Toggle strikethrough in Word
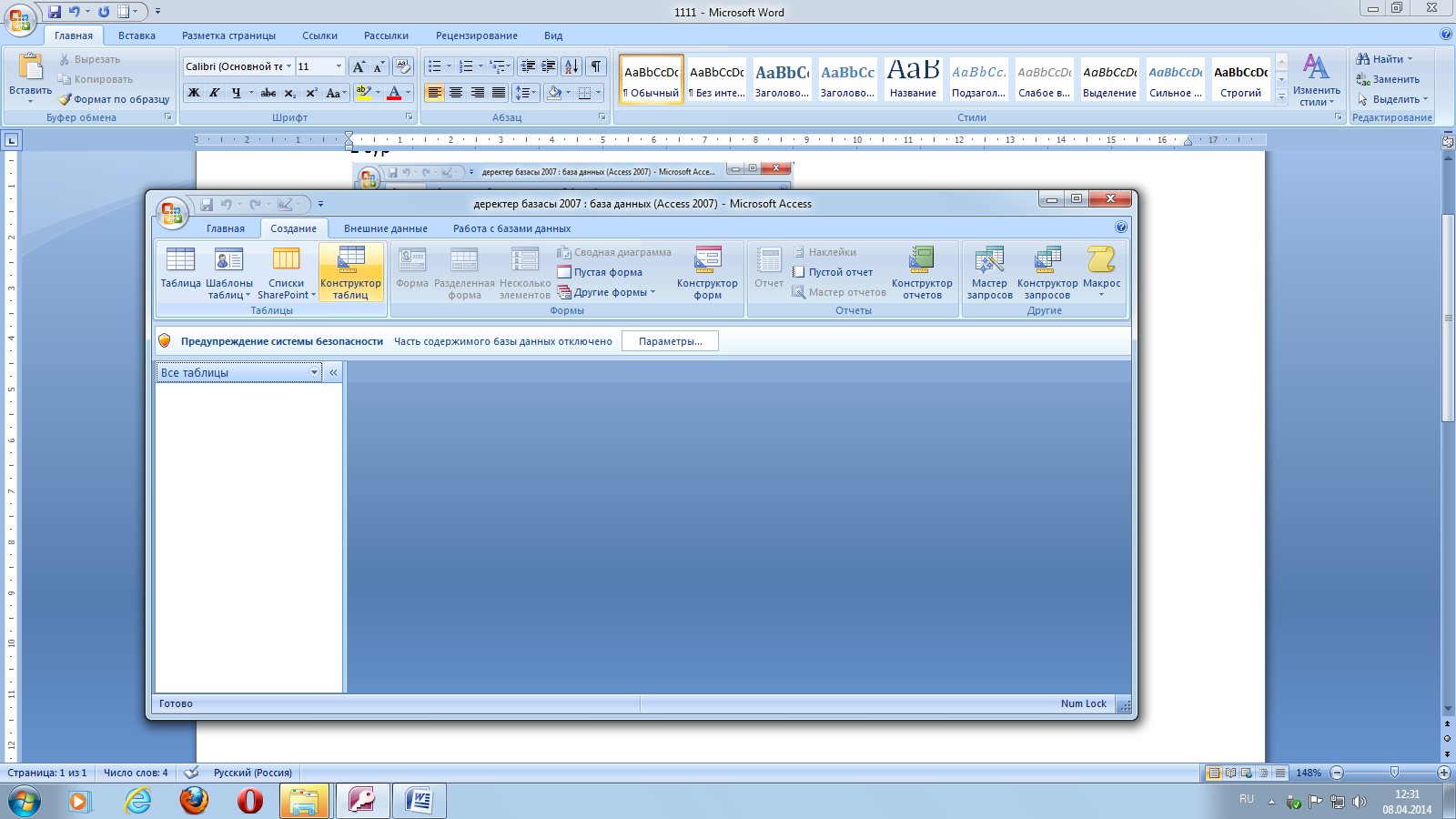Viewport: 1456px width, 819px height. (268, 93)
